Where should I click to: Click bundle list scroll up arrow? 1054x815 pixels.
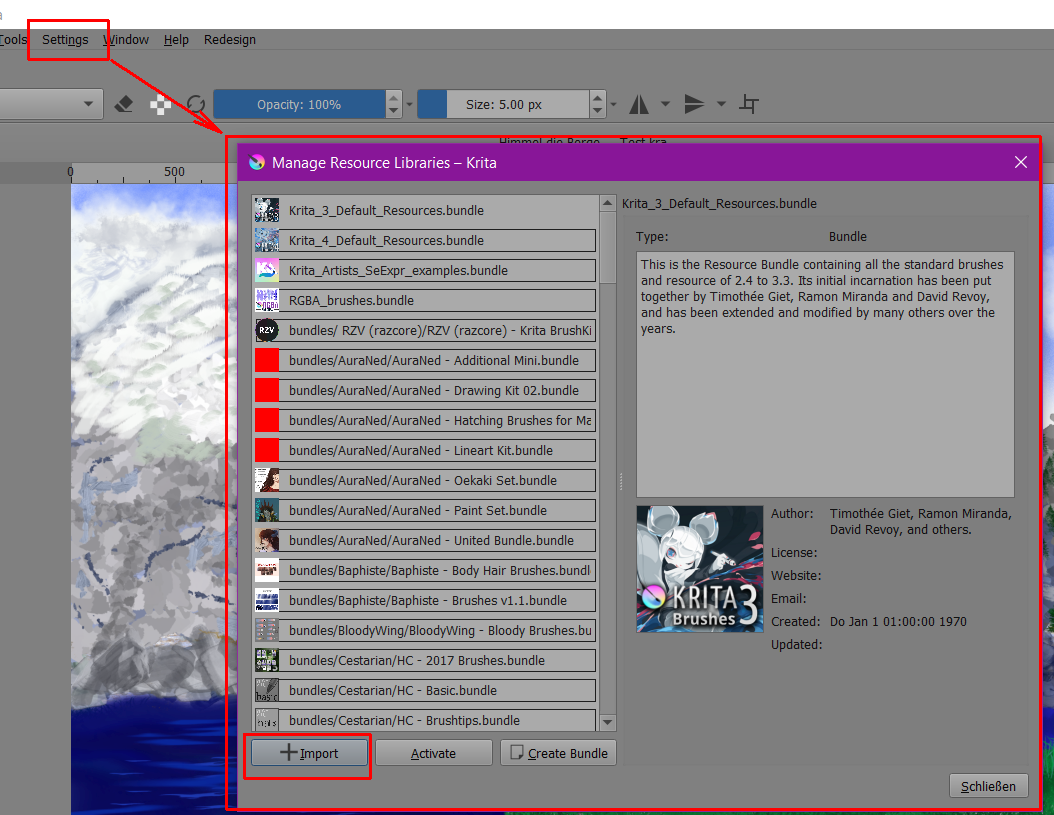coord(608,203)
